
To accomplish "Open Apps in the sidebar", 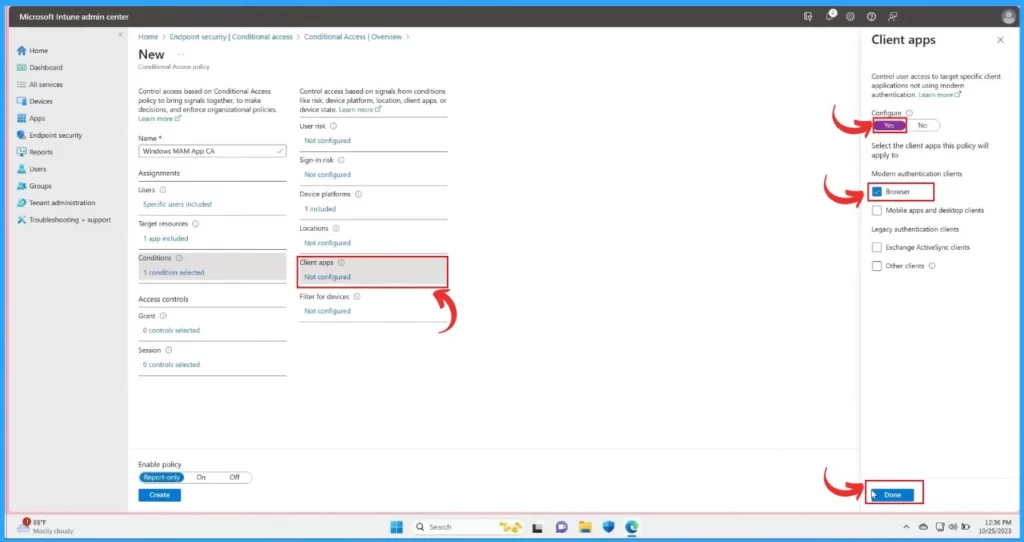I will (31, 118).
